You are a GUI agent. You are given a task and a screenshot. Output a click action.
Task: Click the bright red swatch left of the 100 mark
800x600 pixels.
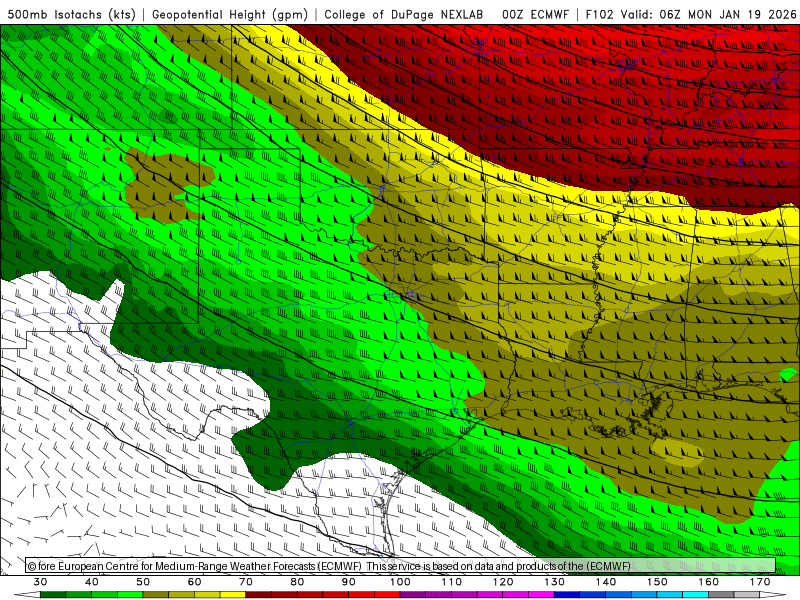387,595
